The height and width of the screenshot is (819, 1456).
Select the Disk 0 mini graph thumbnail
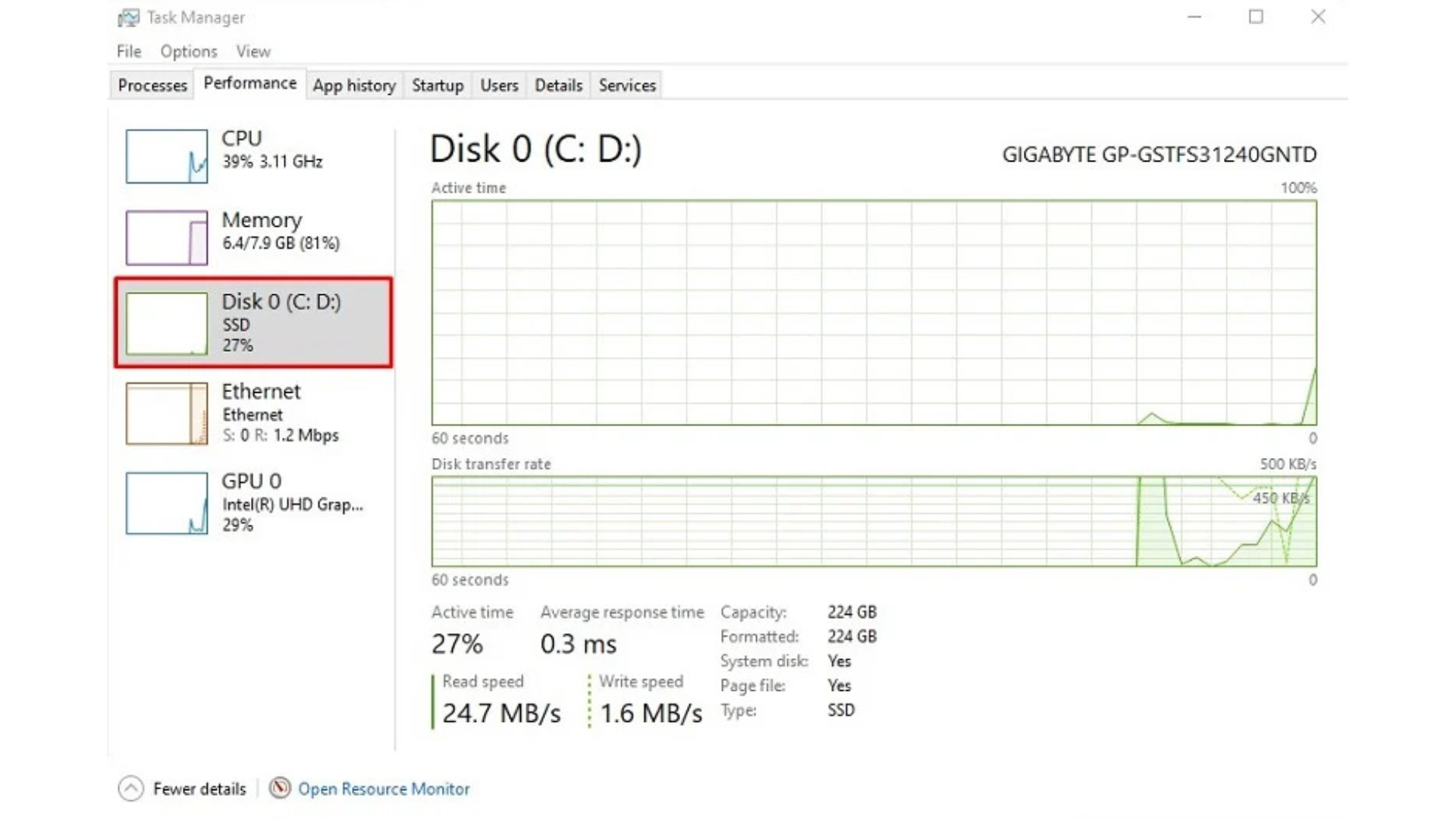(x=167, y=323)
